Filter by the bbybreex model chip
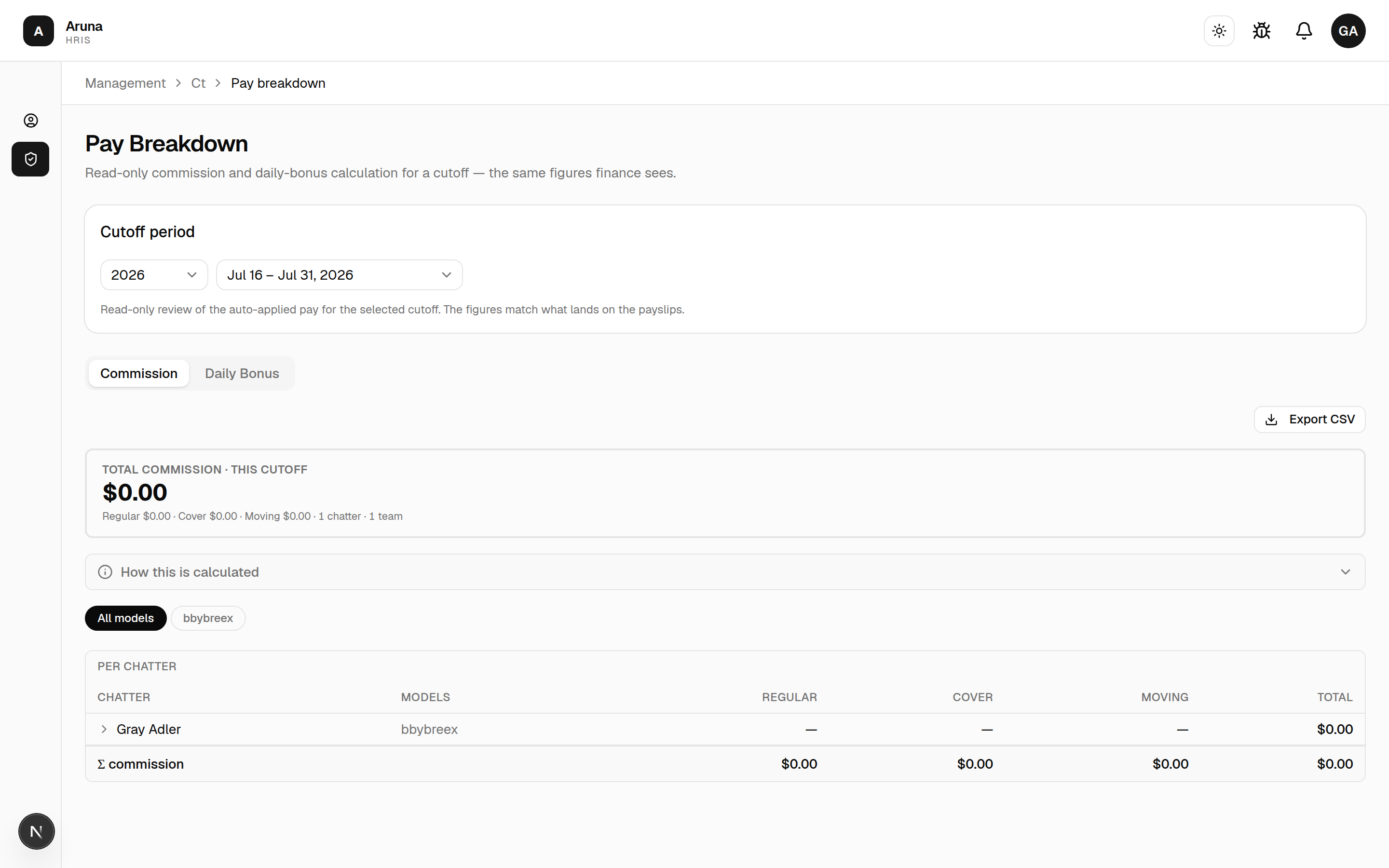1389x868 pixels. 208,618
